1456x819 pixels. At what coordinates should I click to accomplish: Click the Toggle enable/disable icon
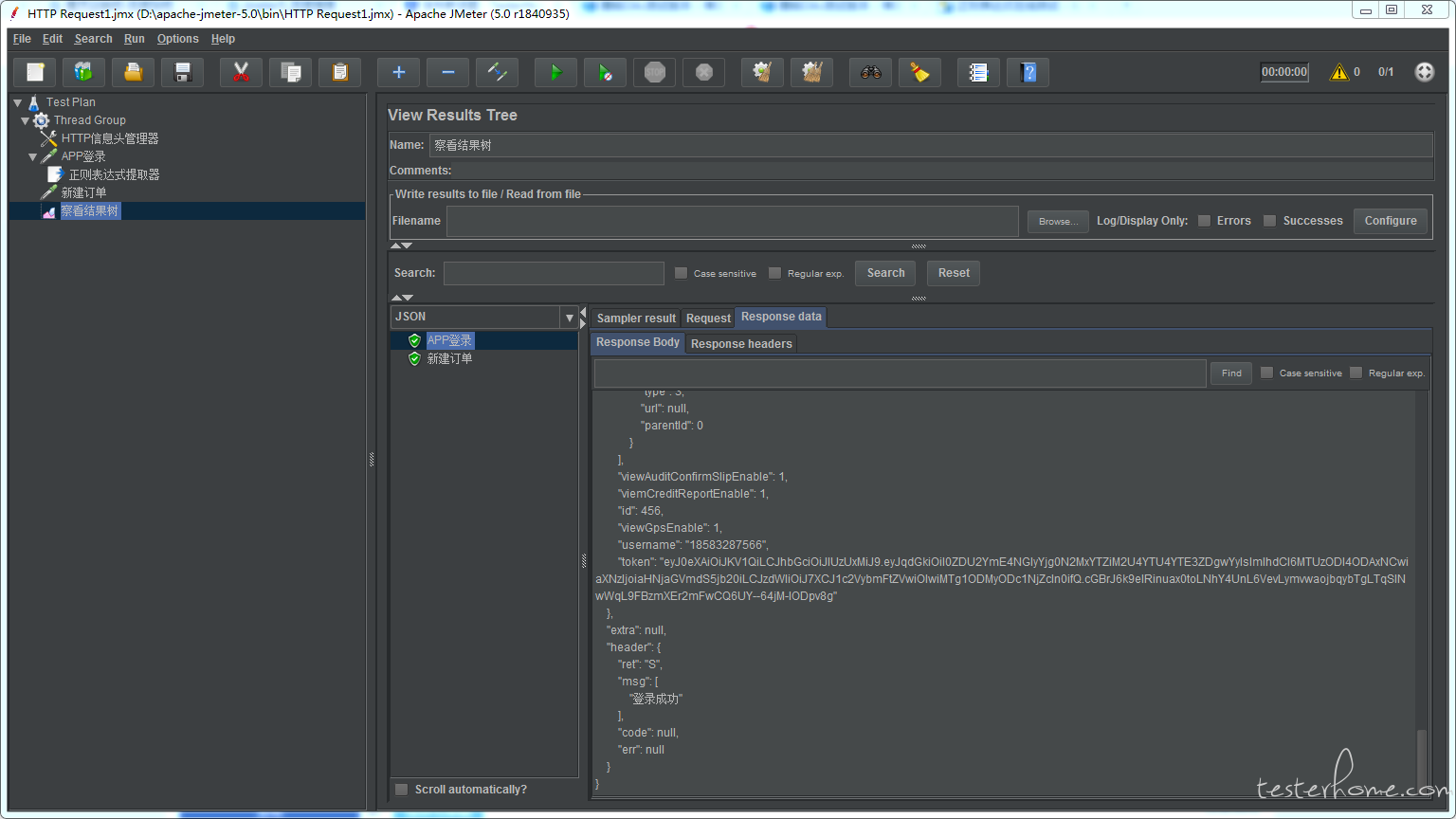(x=497, y=72)
